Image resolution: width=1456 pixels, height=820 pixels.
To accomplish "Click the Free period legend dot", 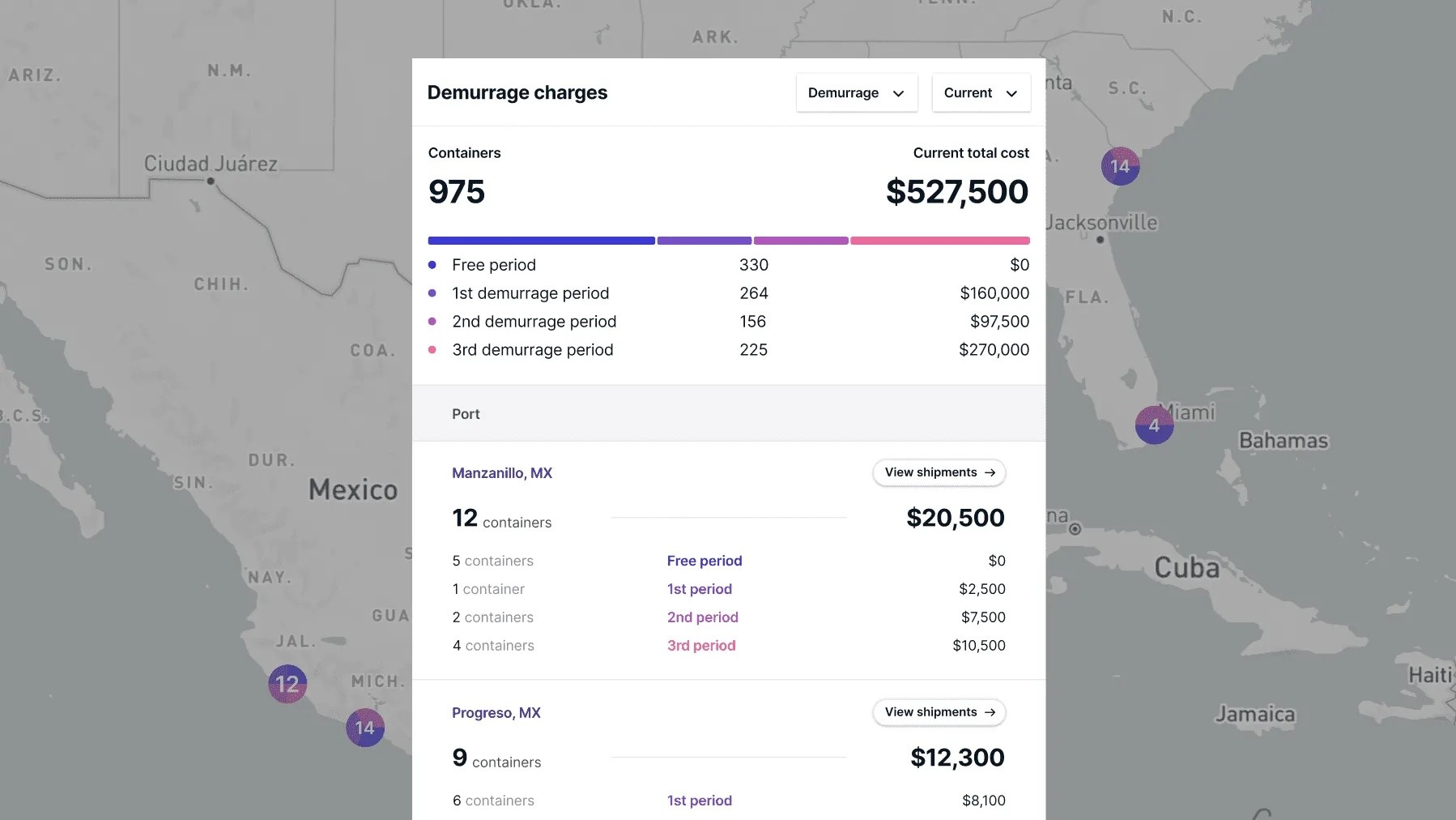I will click(x=432, y=265).
